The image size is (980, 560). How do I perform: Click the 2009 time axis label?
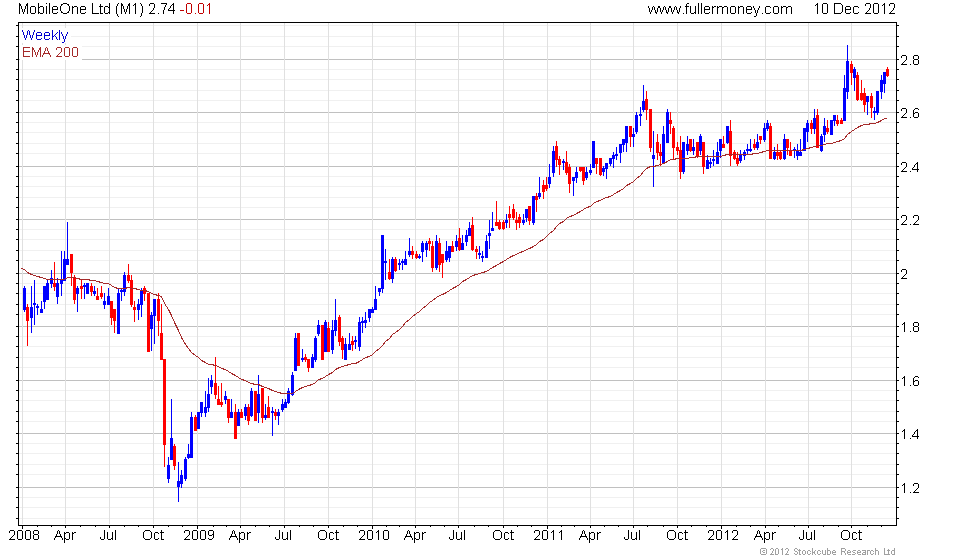[199, 536]
